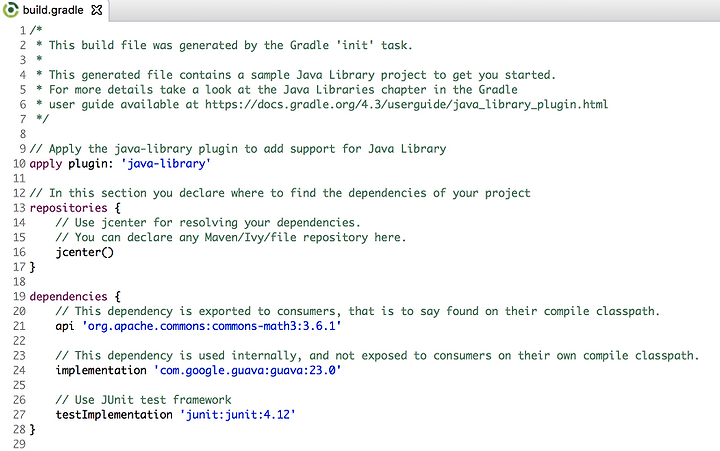Click 'For more details take a look' comment
Screen dimensions: 720x451
(x=283, y=90)
